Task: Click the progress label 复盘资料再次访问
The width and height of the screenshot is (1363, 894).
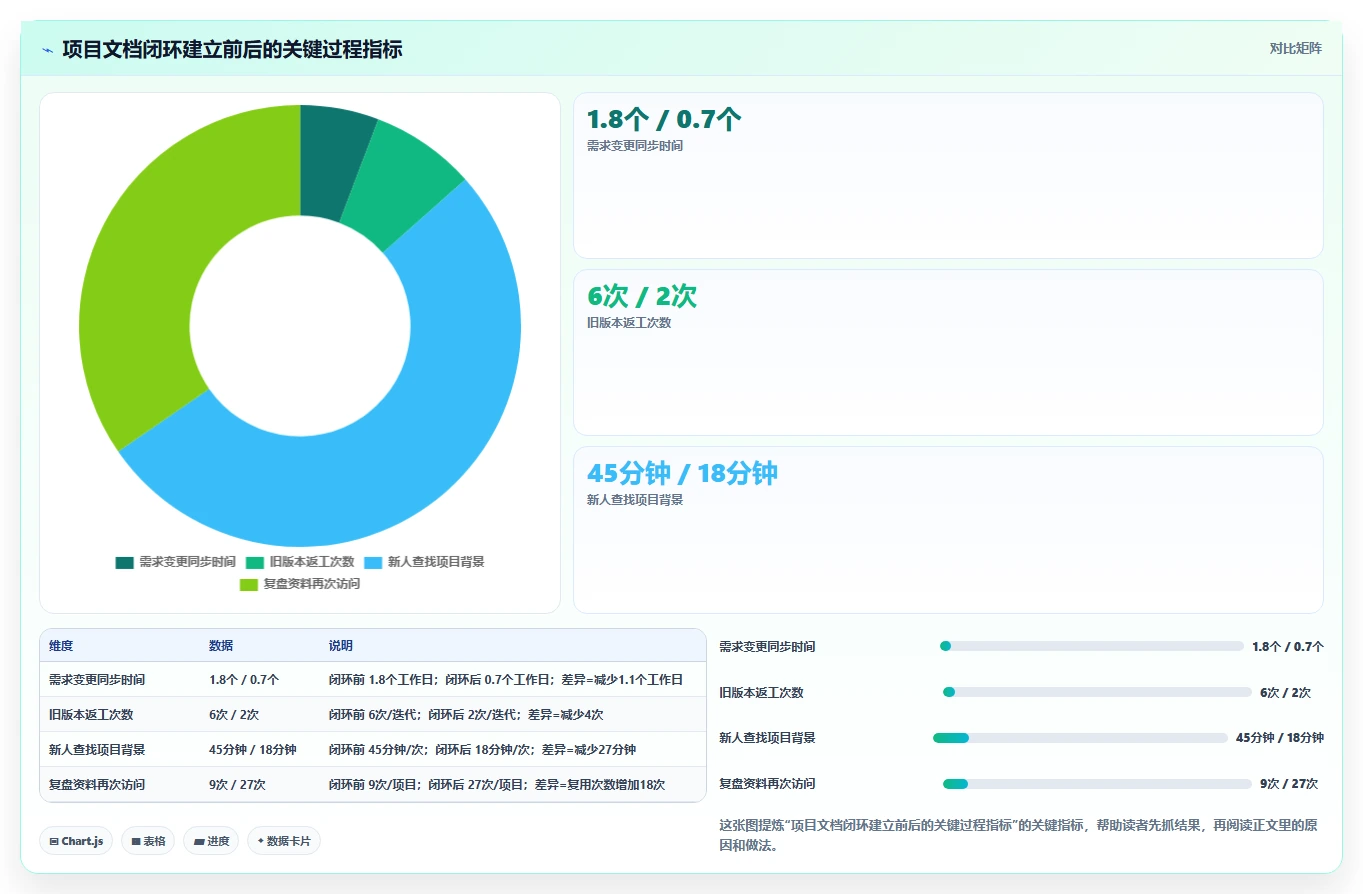Action: 767,784
